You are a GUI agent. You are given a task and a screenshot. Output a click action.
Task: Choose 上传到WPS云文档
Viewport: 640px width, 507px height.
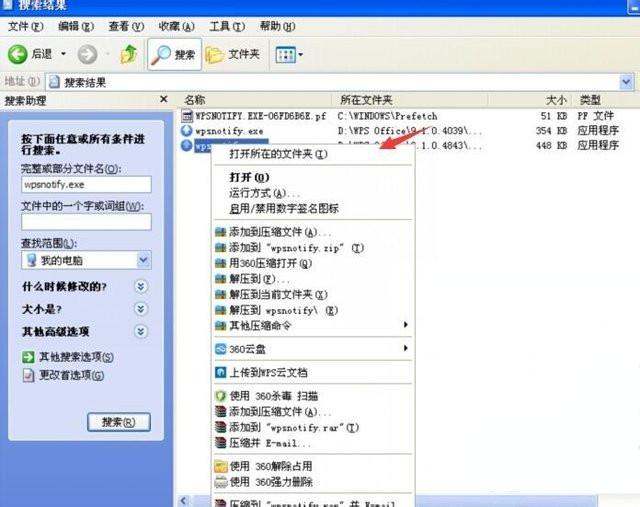[313, 372]
